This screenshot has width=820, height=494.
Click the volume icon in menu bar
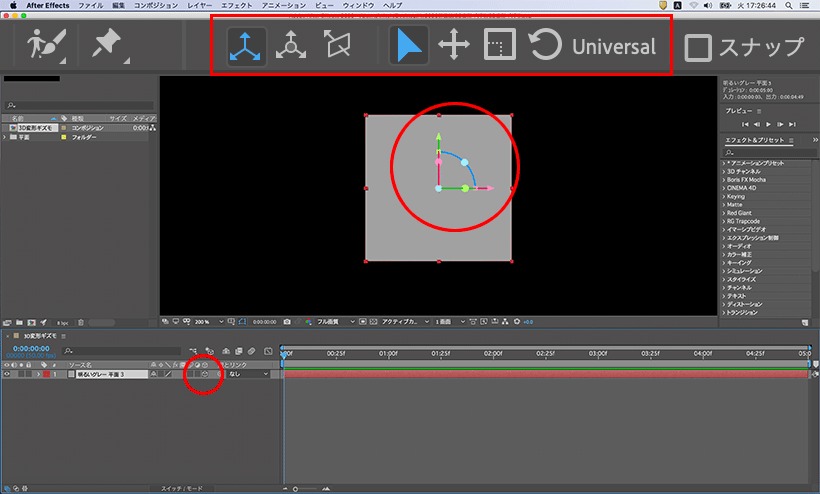(x=708, y=5)
